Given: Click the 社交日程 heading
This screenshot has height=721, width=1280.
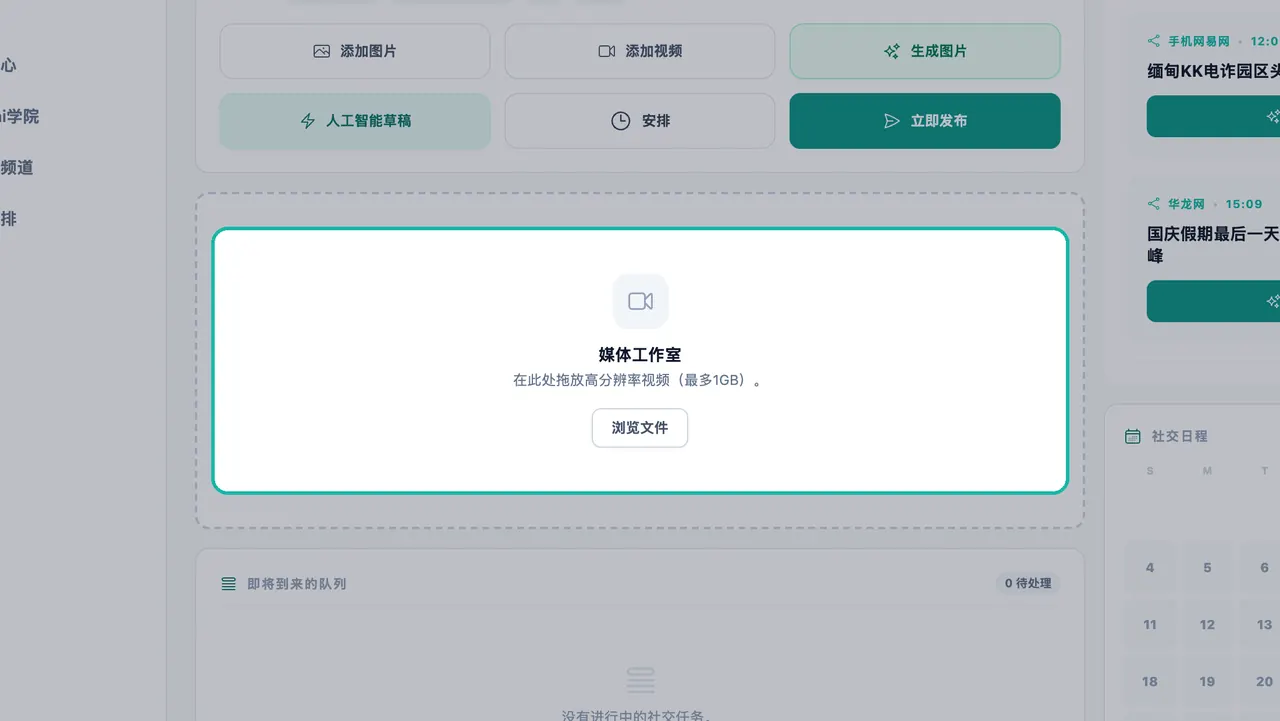Looking at the screenshot, I should [1180, 436].
